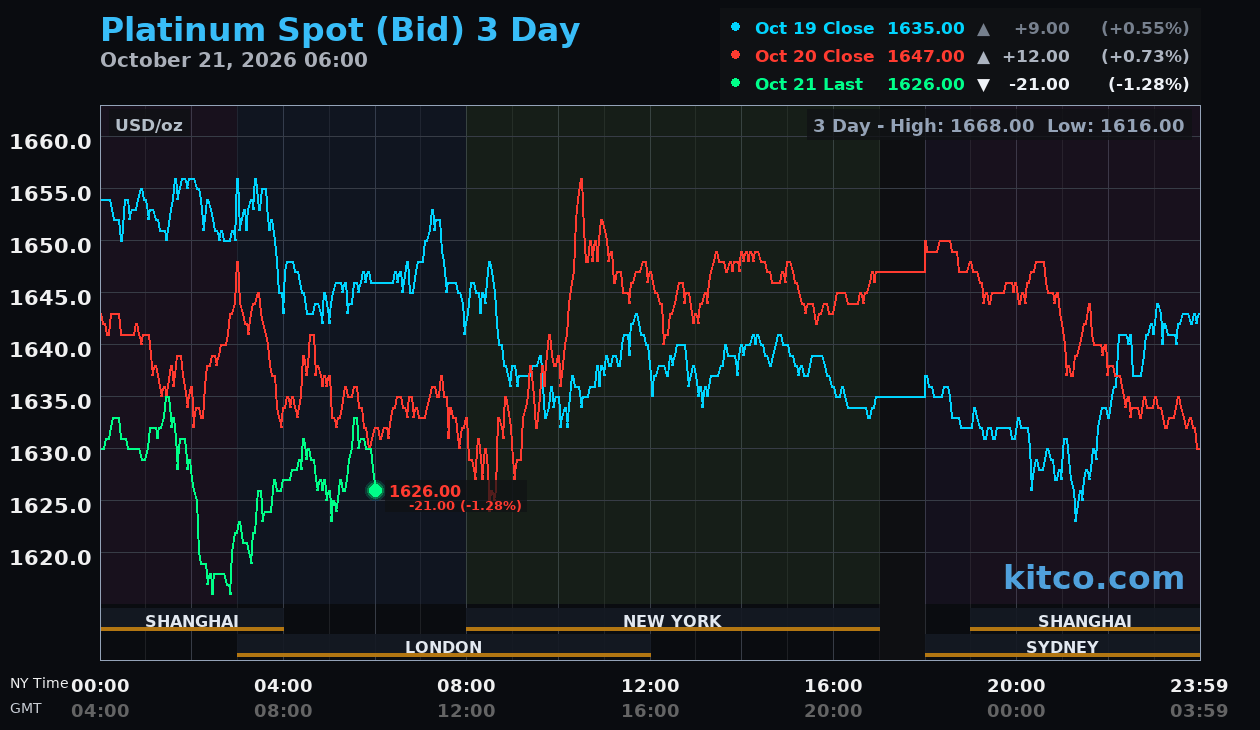Click the 1660.0 y-axis label
Image resolution: width=1260 pixels, height=730 pixels.
pyautogui.click(x=50, y=141)
